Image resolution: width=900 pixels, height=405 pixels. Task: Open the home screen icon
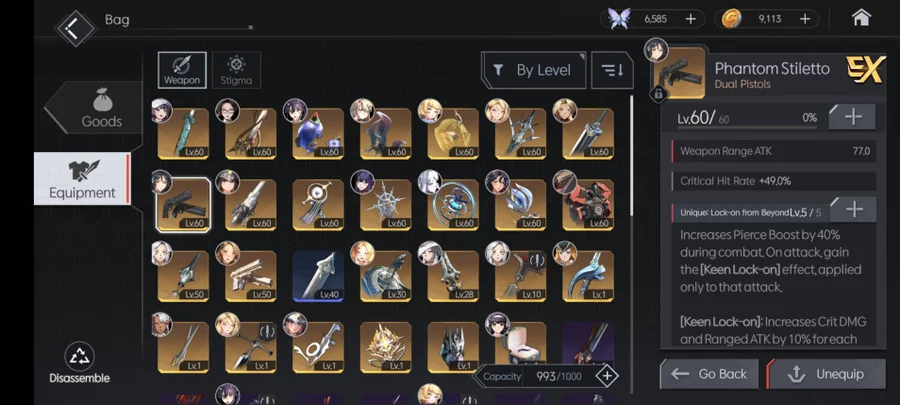point(861,18)
